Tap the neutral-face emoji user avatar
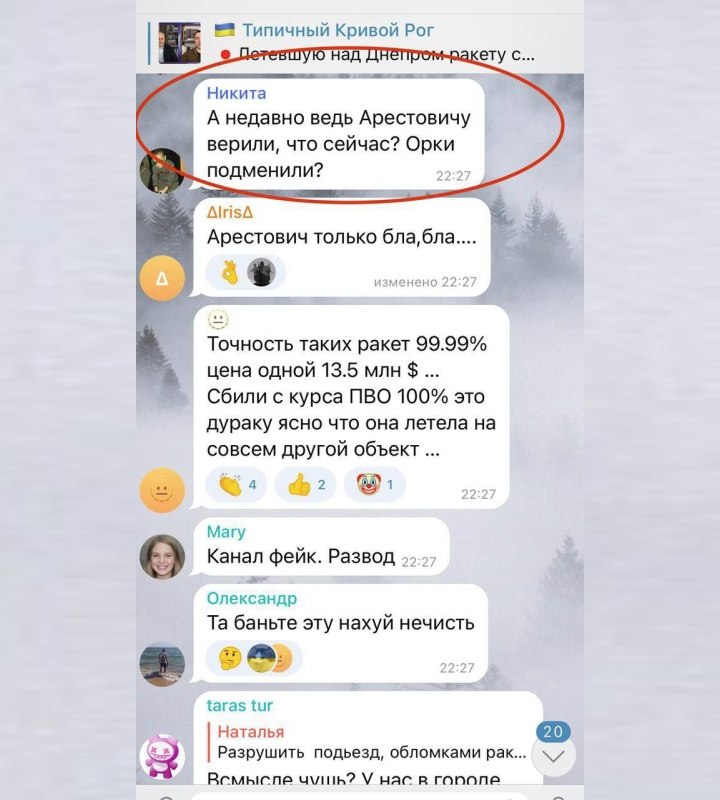This screenshot has height=800, width=720. point(162,490)
